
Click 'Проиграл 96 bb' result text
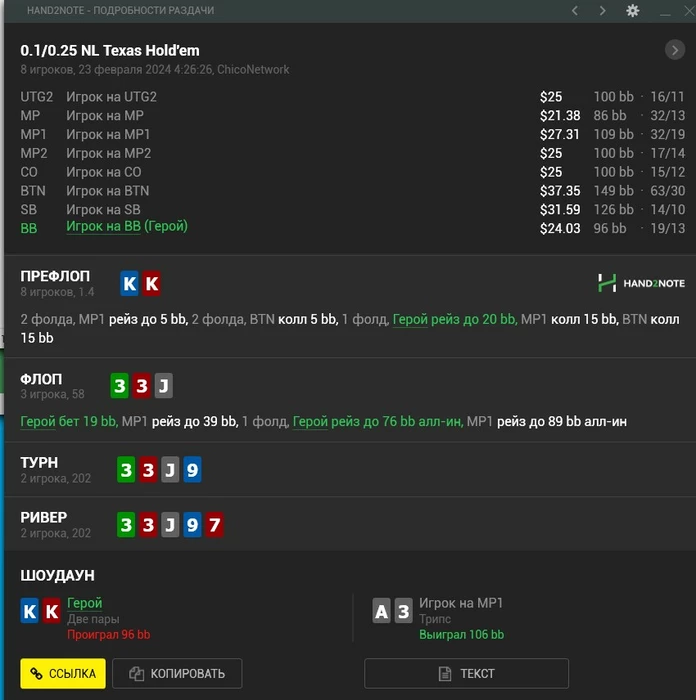pos(108,634)
